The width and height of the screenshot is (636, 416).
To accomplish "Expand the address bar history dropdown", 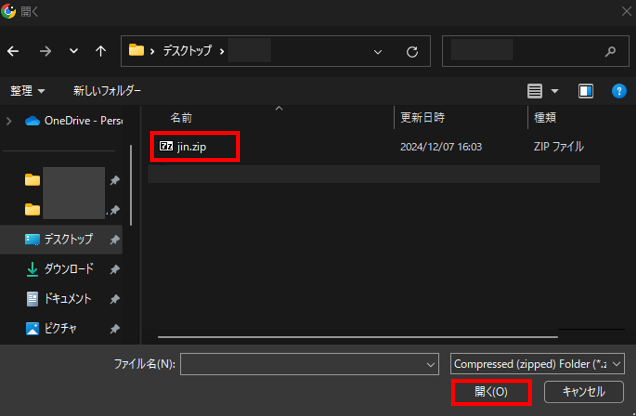I will coord(377,51).
